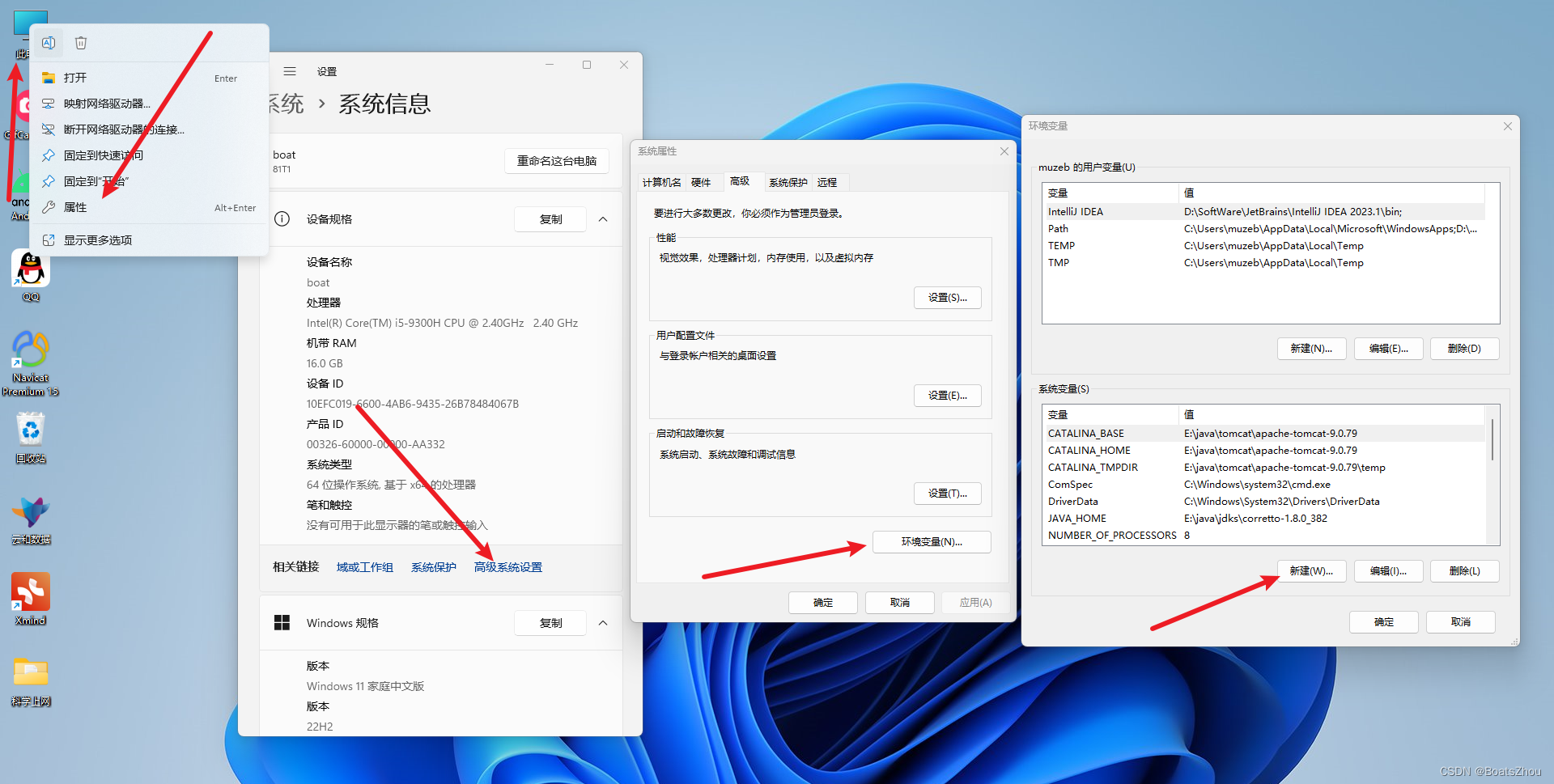Select JAVA_HOME system variable row
The height and width of the screenshot is (784, 1554).
coord(1264,519)
